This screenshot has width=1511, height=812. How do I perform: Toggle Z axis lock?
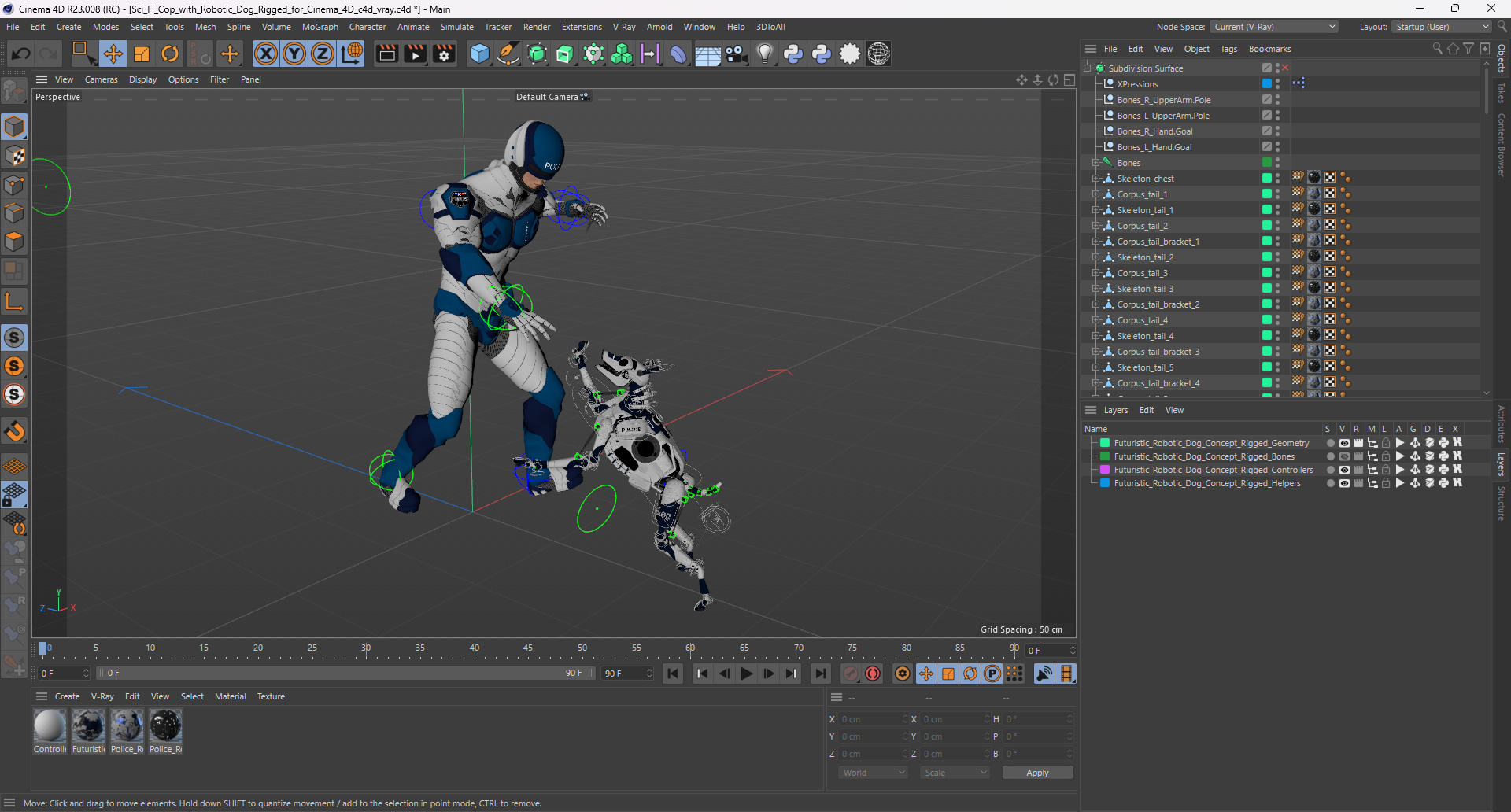click(x=323, y=54)
